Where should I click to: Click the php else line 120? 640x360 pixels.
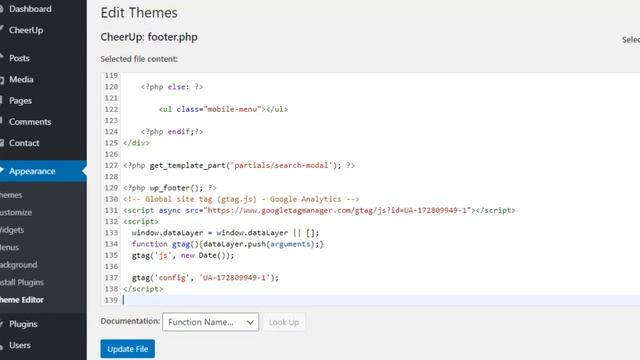click(172, 87)
